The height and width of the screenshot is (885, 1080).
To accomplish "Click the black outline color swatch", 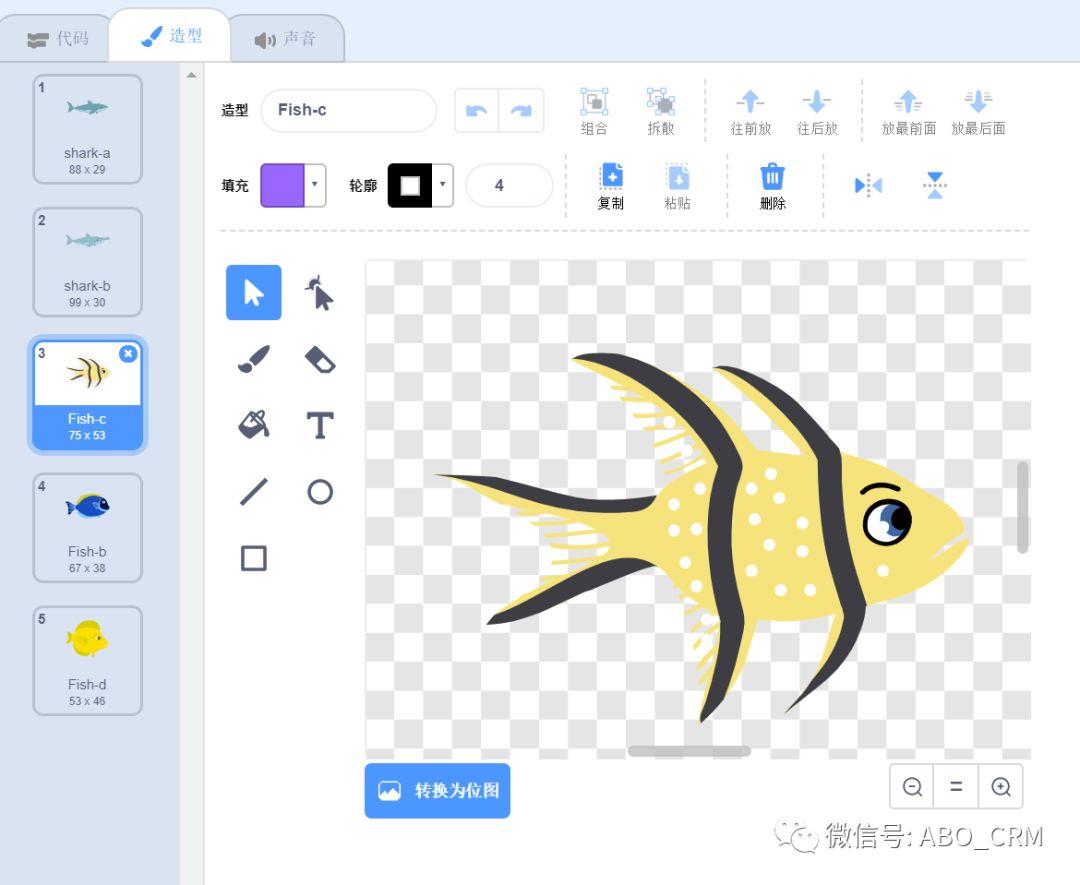I will coord(410,185).
